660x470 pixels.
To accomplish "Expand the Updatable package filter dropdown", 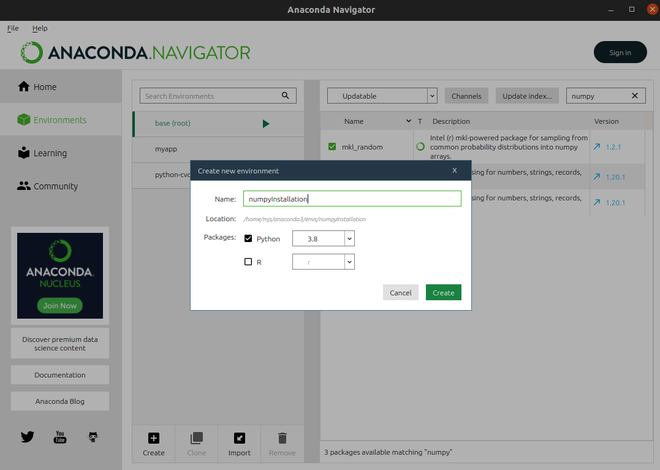I will coord(432,96).
